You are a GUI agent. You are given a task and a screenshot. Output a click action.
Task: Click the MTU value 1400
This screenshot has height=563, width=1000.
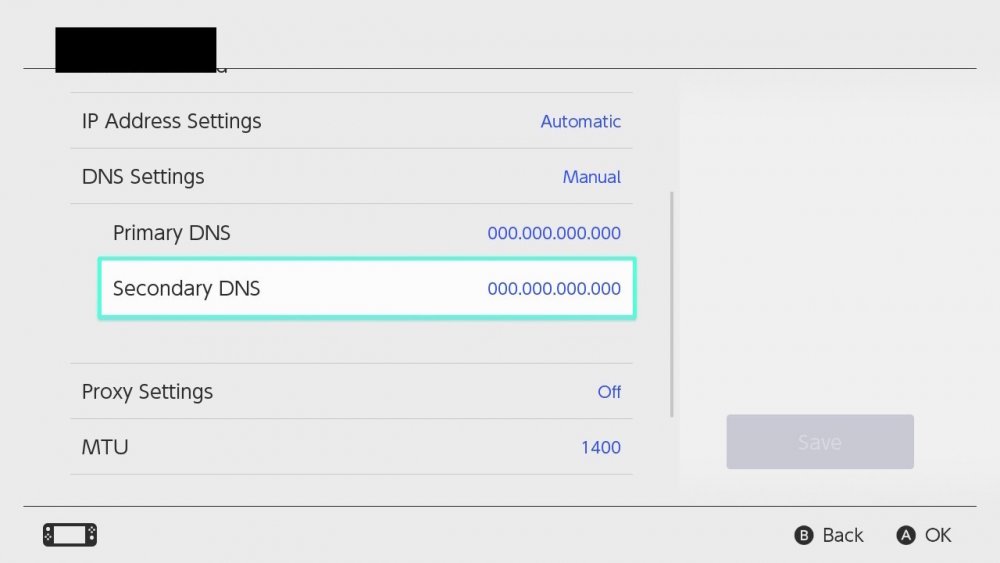[601, 447]
